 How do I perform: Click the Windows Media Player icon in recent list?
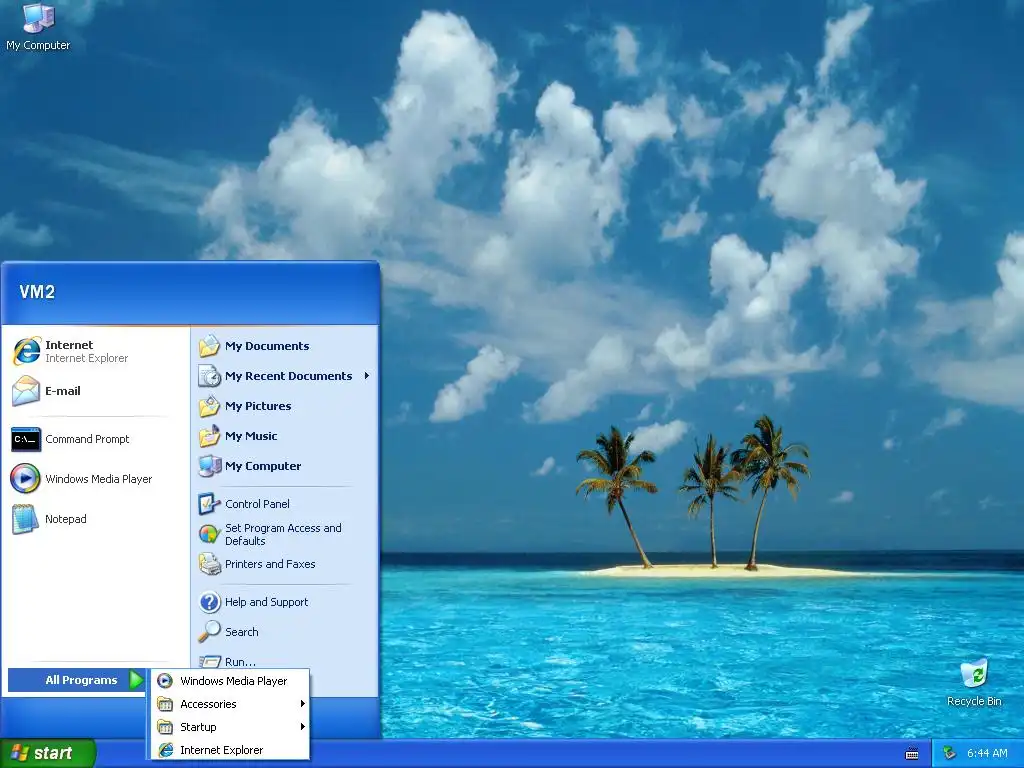tap(25, 479)
